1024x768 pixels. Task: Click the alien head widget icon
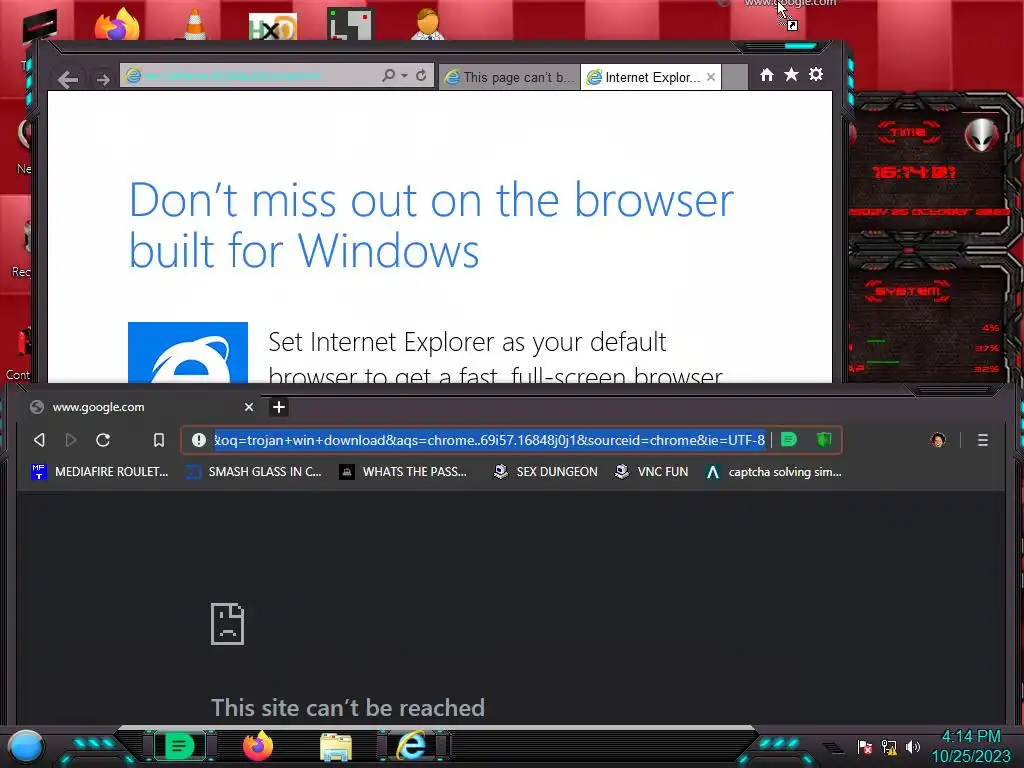982,135
